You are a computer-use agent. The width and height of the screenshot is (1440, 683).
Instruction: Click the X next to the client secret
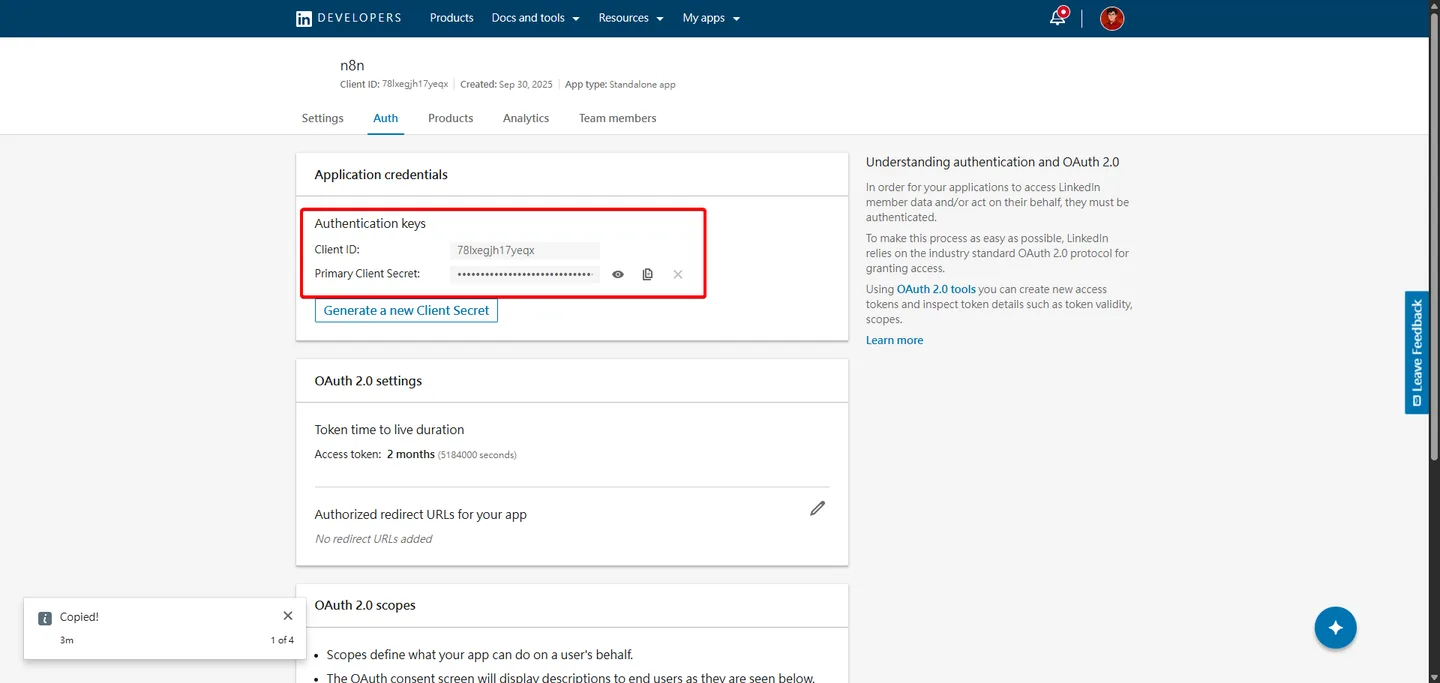click(677, 274)
